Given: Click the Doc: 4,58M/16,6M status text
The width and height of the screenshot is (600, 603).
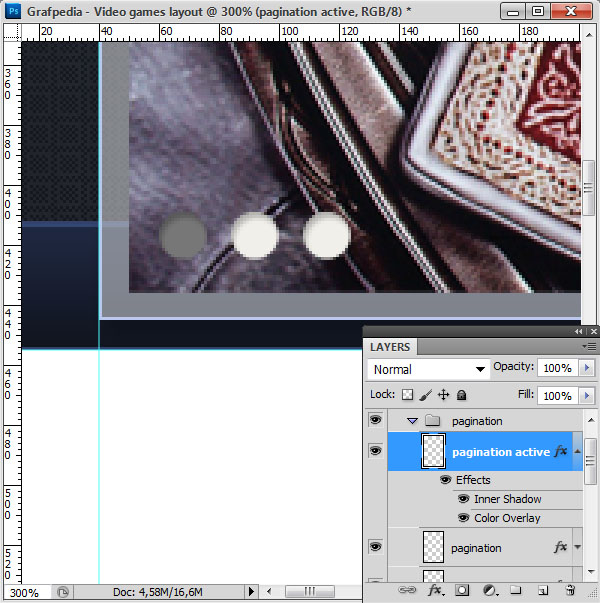Looking at the screenshot, I should [x=158, y=592].
